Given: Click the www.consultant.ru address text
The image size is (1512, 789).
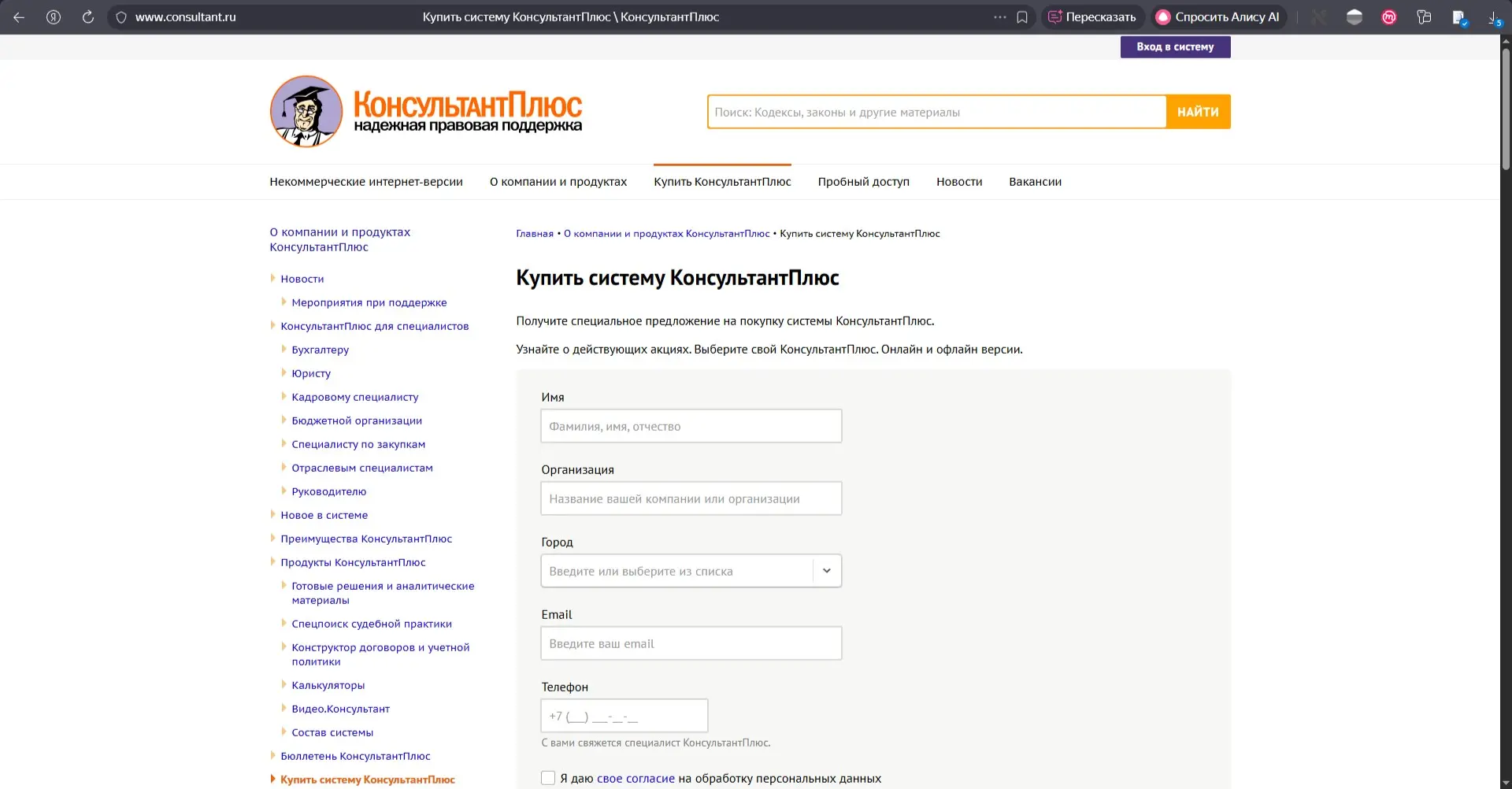Looking at the screenshot, I should click(x=185, y=17).
